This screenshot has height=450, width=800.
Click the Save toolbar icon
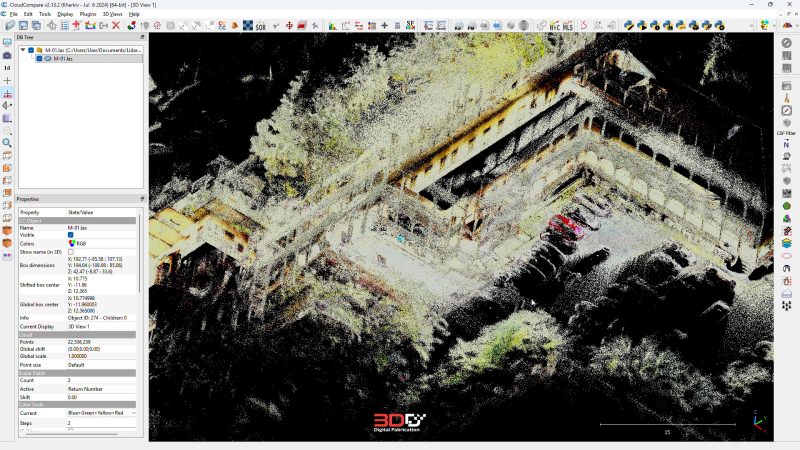(20, 25)
